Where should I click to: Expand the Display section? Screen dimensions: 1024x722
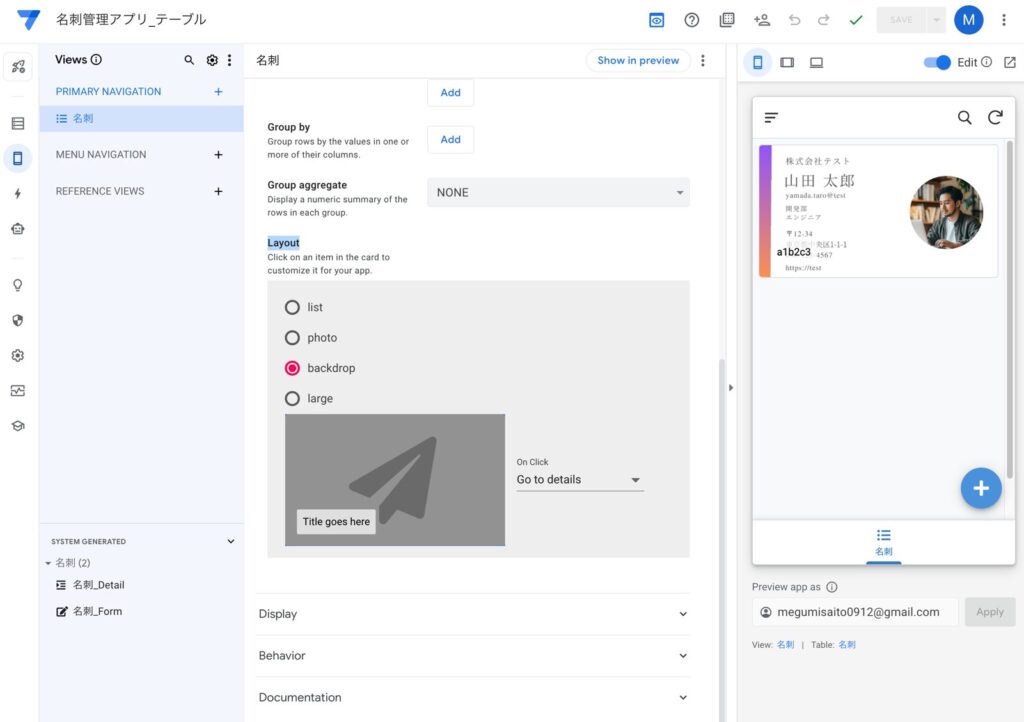[x=472, y=614]
